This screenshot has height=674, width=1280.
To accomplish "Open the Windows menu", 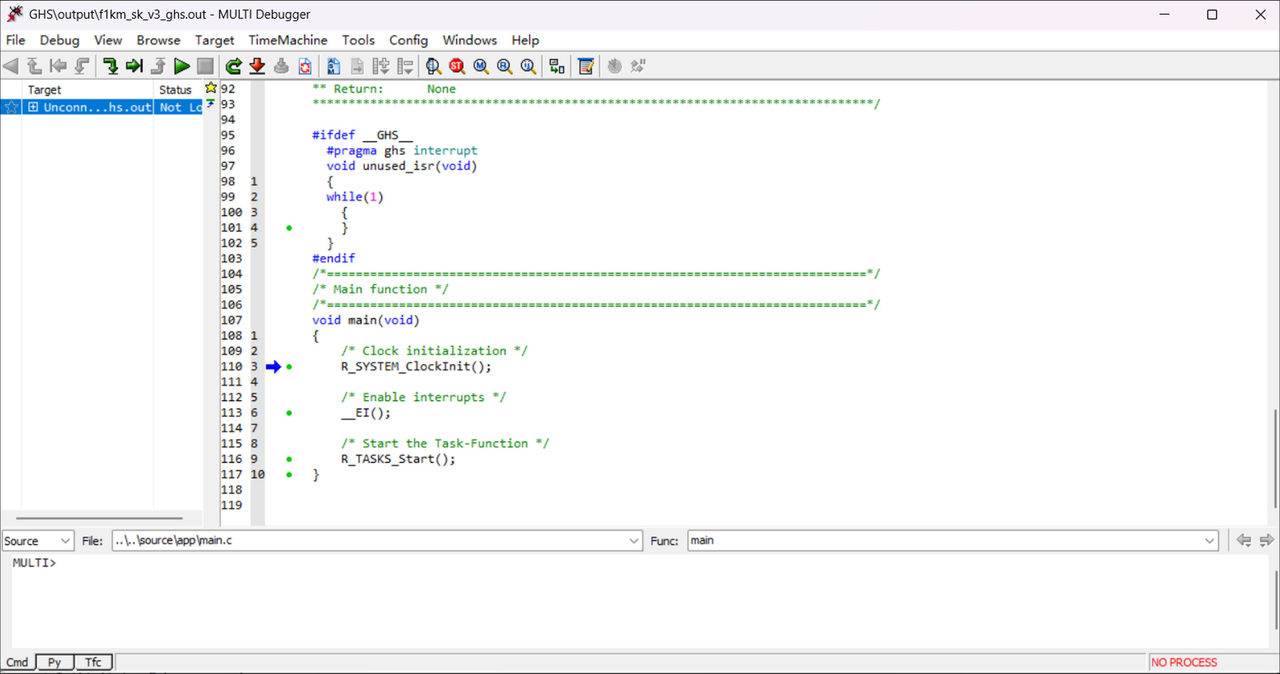I will pyautogui.click(x=470, y=40).
